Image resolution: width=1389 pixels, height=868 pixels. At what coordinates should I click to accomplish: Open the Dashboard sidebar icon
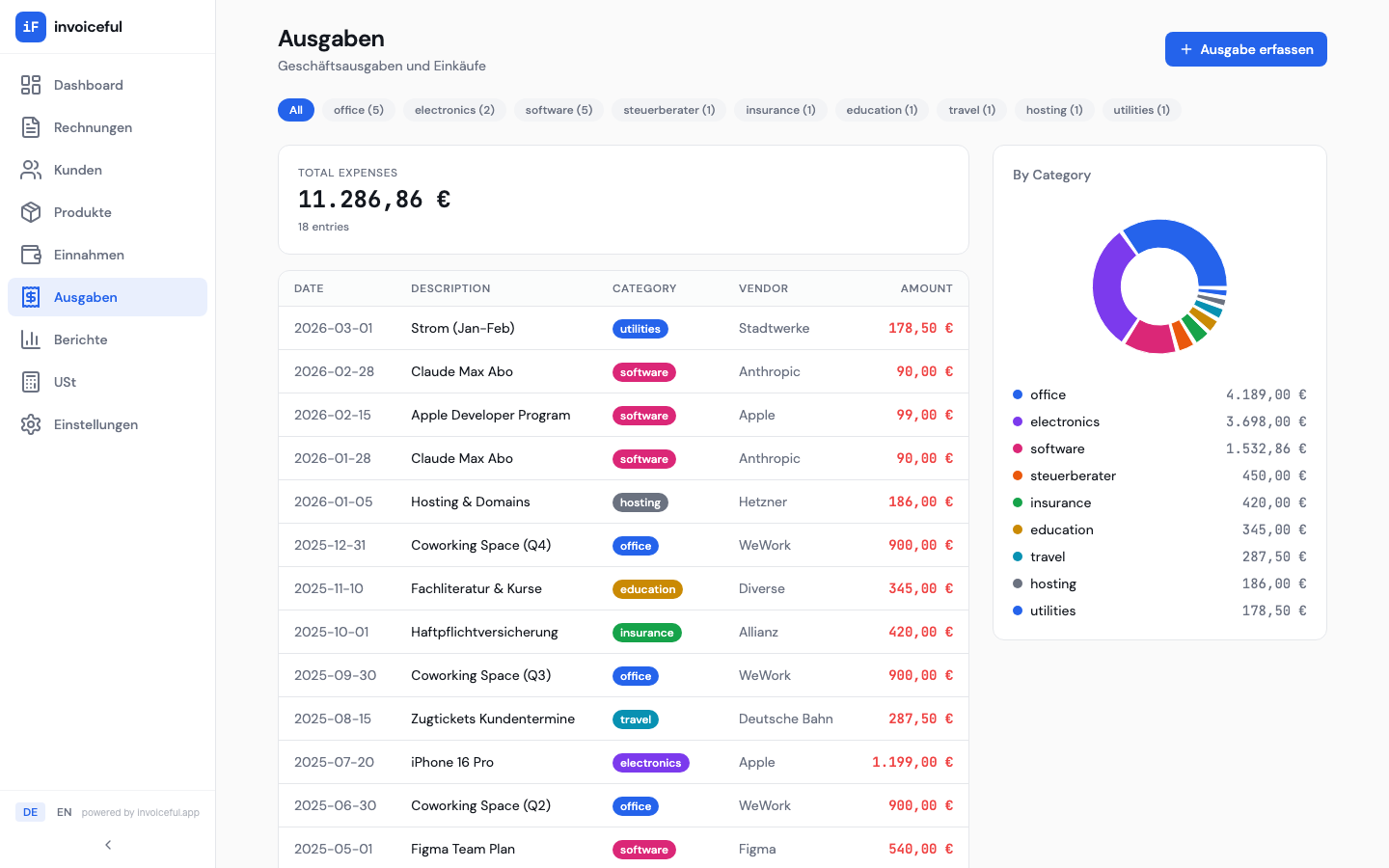click(31, 85)
